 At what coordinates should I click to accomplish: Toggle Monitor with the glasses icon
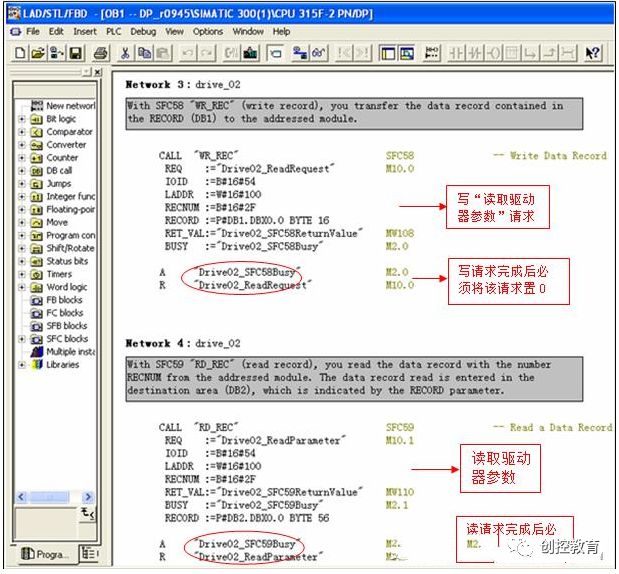coord(319,53)
